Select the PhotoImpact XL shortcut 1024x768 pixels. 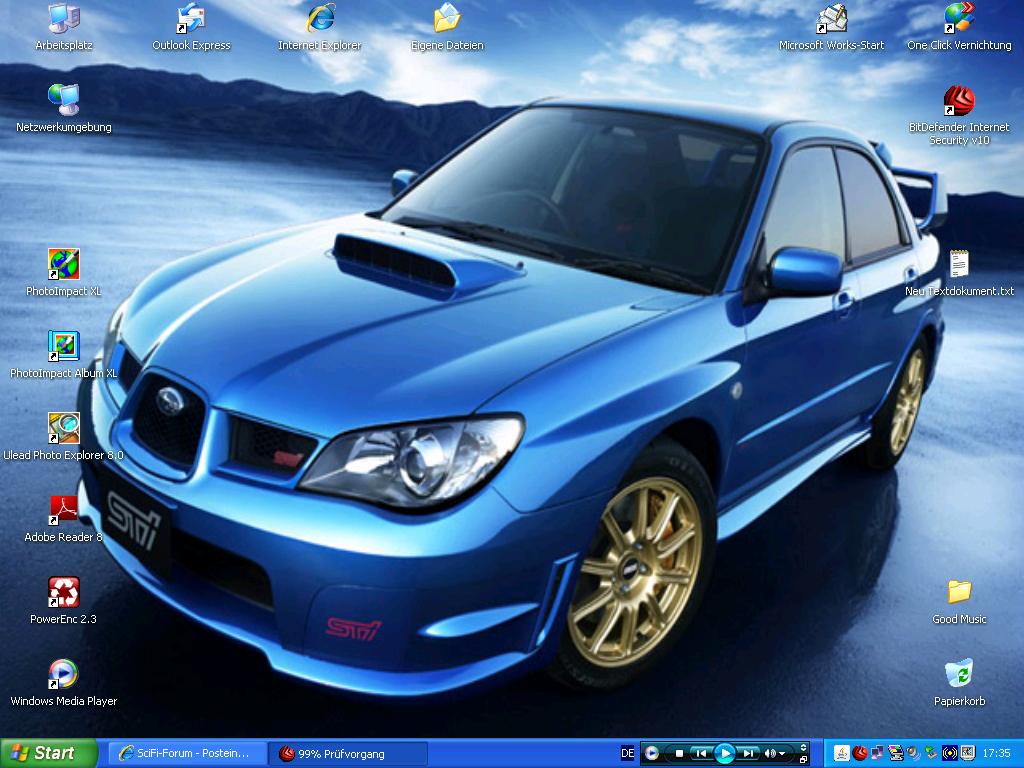(64, 264)
